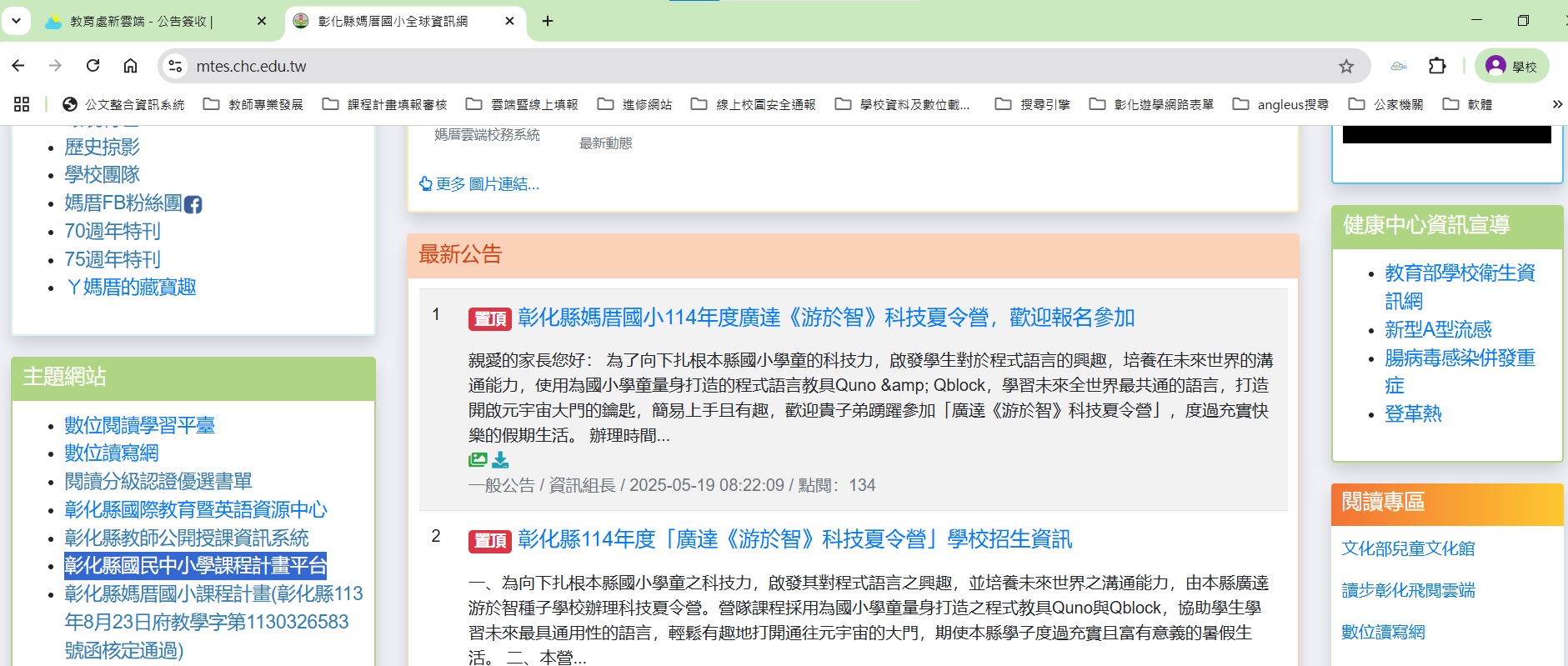The width and height of the screenshot is (1568, 666).
Task: Switch to the 教育處新雲端 tab
Action: click(142, 22)
